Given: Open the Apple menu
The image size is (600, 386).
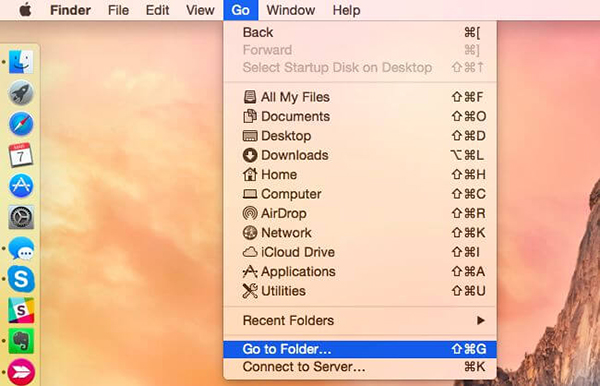Looking at the screenshot, I should tap(26, 10).
